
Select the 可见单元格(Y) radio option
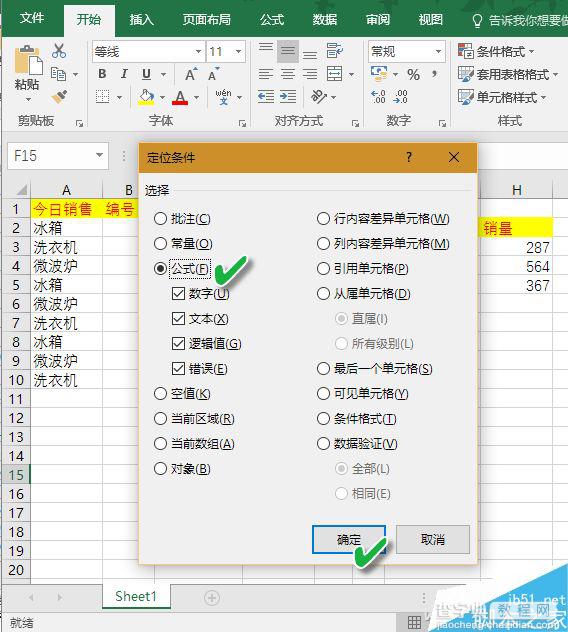(363, 393)
